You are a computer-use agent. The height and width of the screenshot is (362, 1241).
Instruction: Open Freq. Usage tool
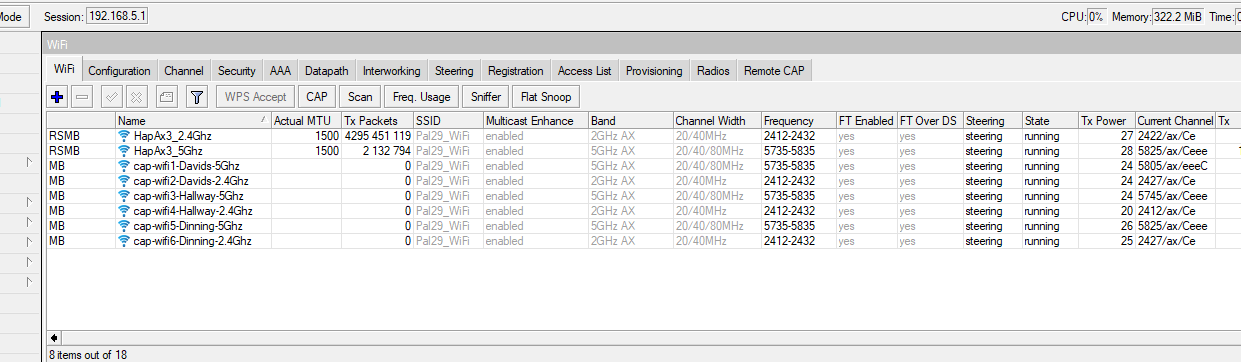click(422, 97)
